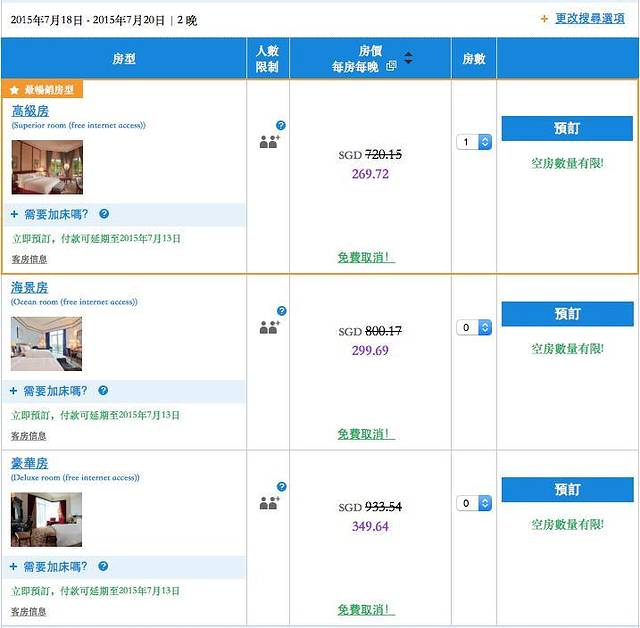640x628 pixels.
Task: Click help icon beside Superior room occupancy
Action: point(281,125)
